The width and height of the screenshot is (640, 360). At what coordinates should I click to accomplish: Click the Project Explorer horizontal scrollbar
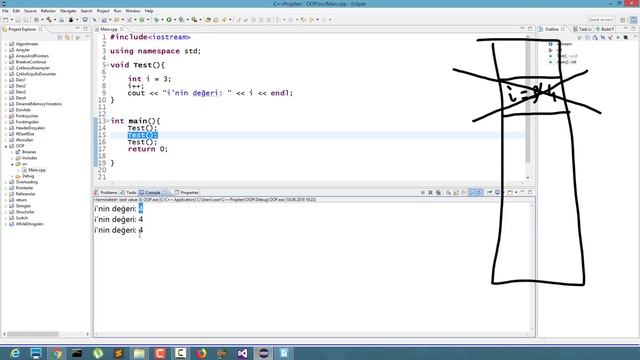[x=33, y=334]
